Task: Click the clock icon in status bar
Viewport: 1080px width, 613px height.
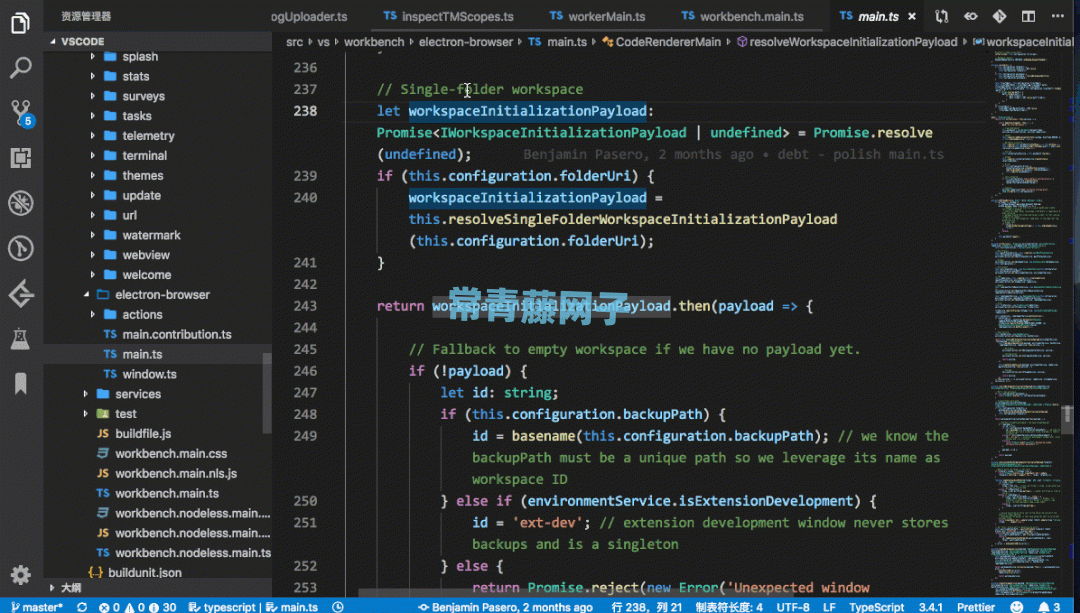Action: [338, 607]
